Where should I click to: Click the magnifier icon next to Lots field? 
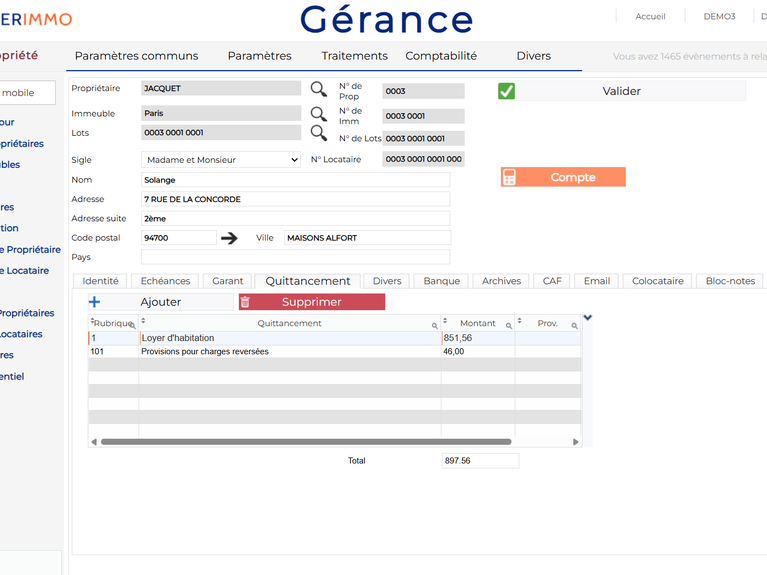318,133
